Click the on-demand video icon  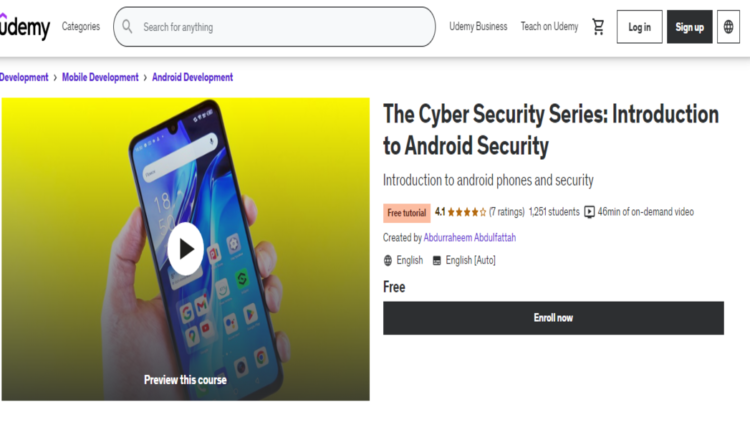pos(589,212)
